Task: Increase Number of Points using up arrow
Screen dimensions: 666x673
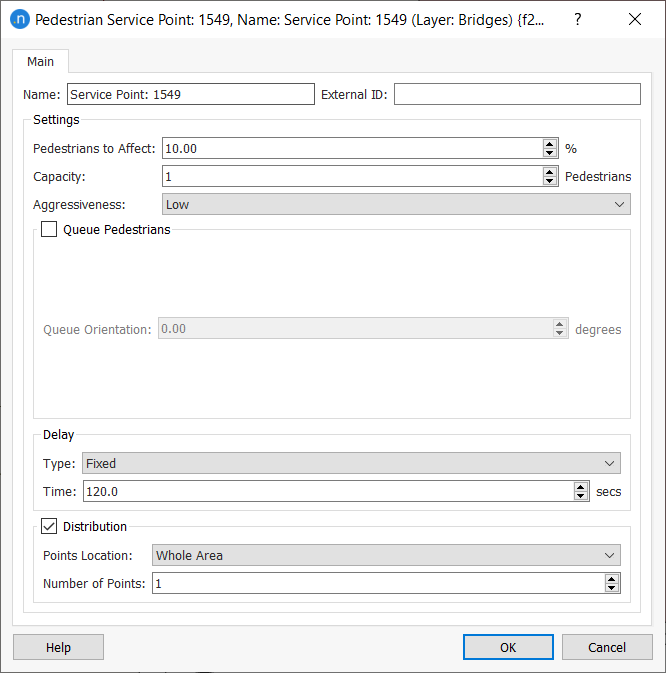Action: click(x=612, y=579)
